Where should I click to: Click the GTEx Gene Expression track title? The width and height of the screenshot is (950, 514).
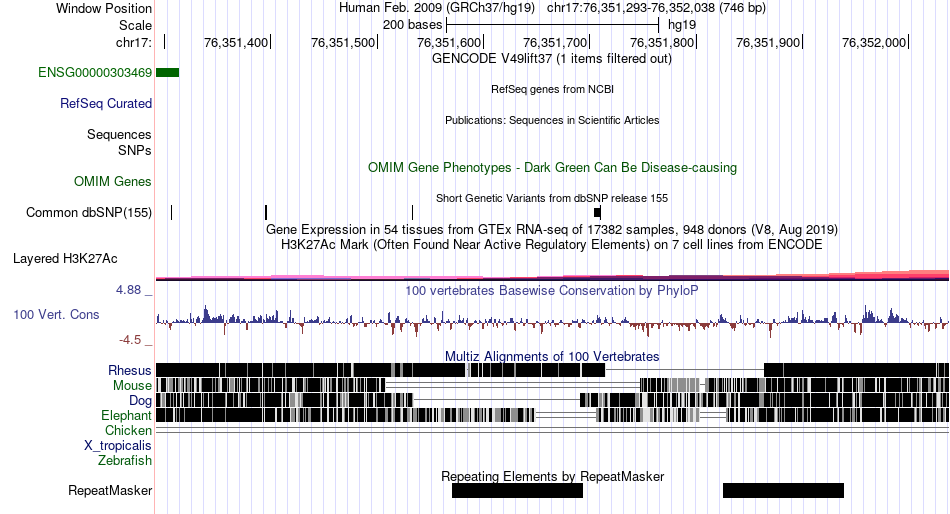click(x=552, y=230)
